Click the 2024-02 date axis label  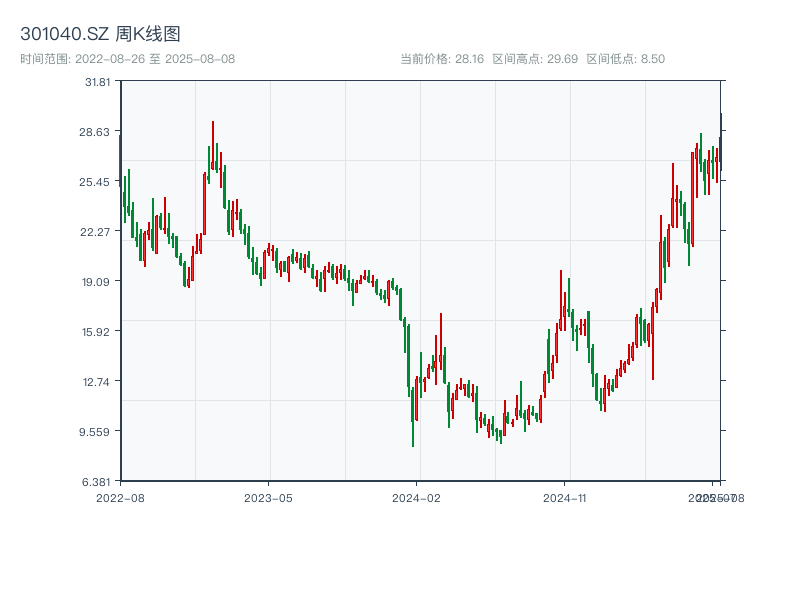tap(417, 497)
